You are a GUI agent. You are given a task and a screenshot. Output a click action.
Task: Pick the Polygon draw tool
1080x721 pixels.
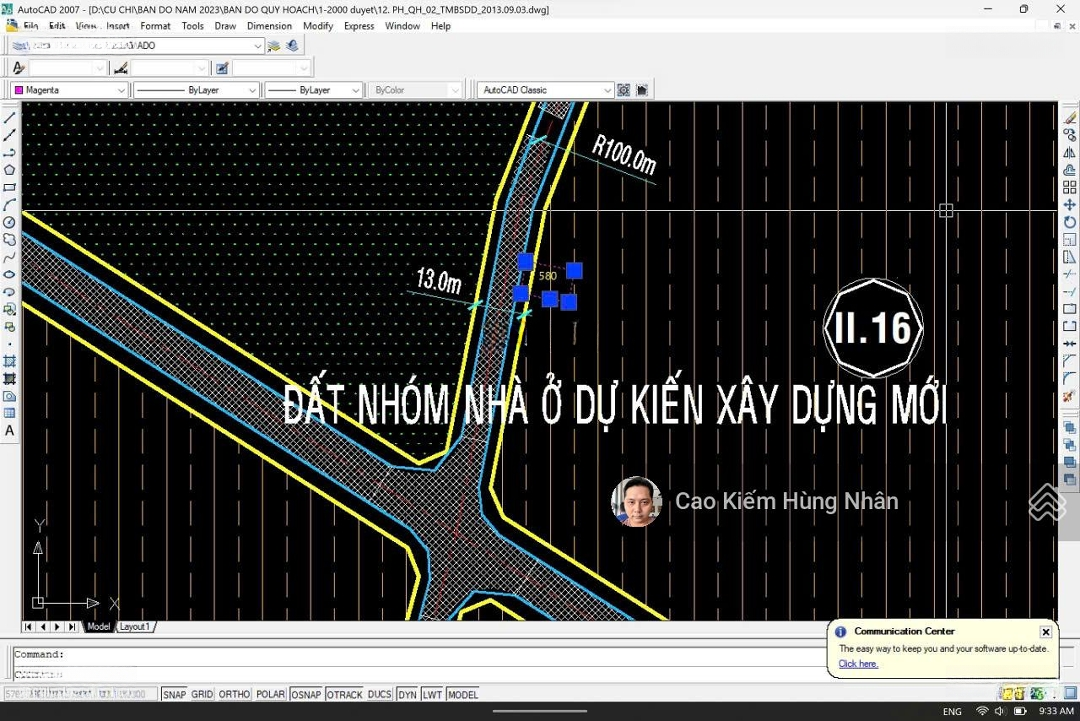pos(10,170)
